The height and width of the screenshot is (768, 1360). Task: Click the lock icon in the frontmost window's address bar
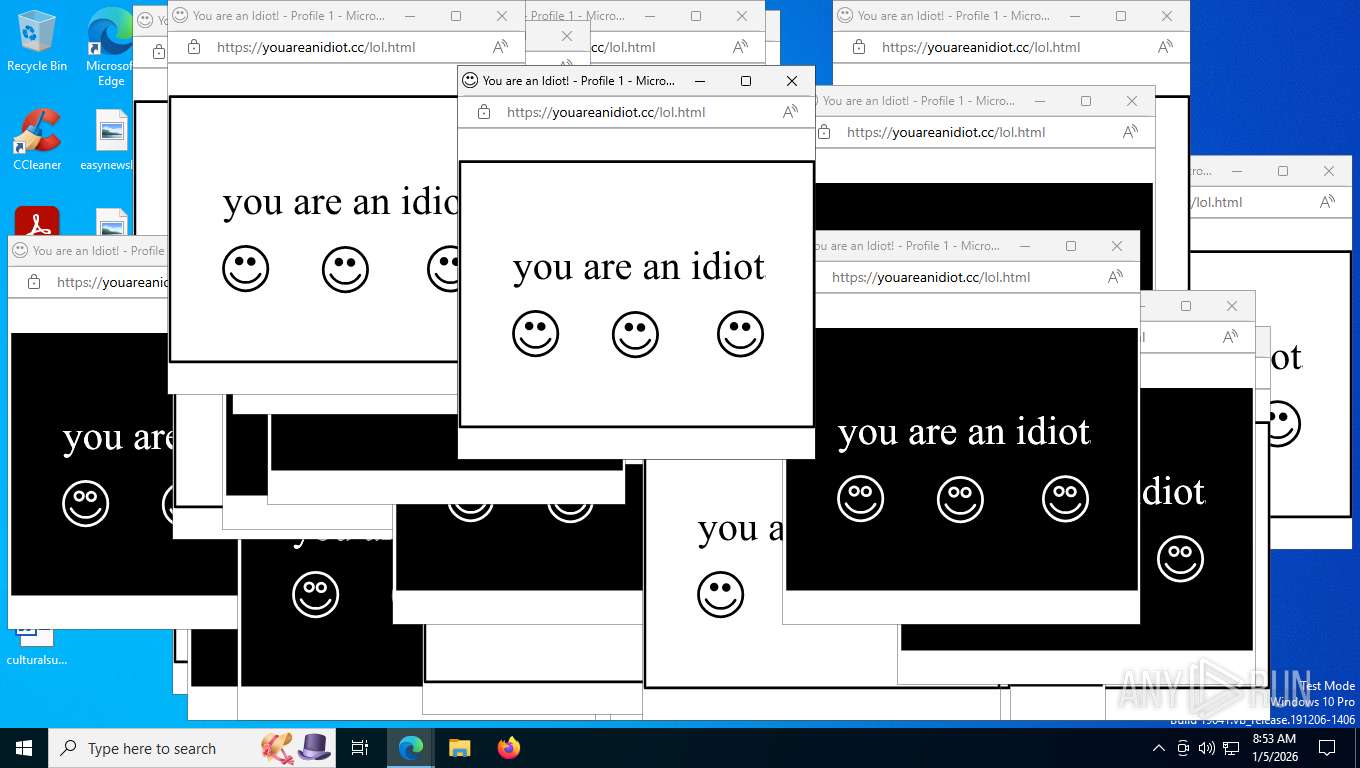click(484, 112)
